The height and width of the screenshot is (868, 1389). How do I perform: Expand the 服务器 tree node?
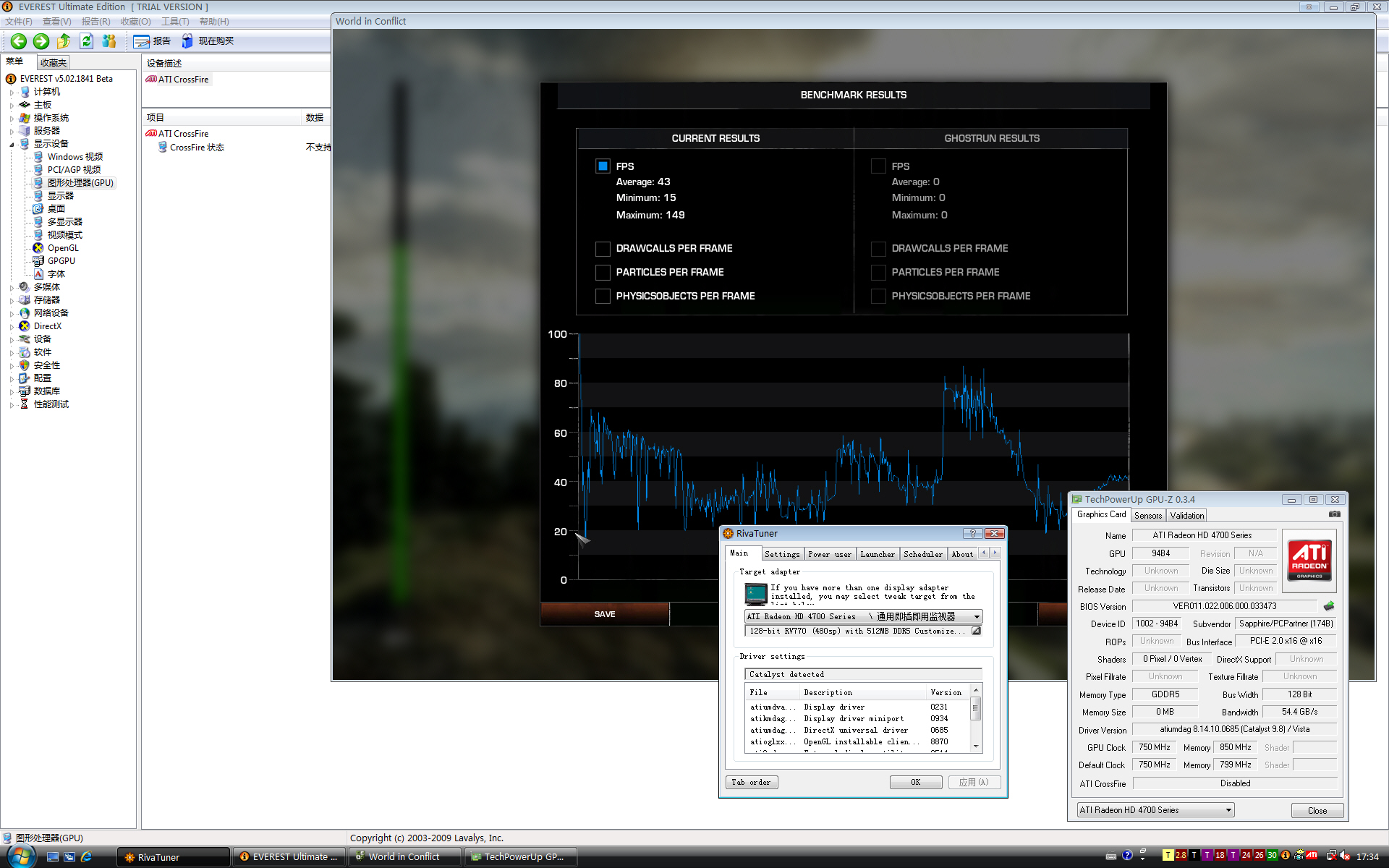click(x=12, y=131)
